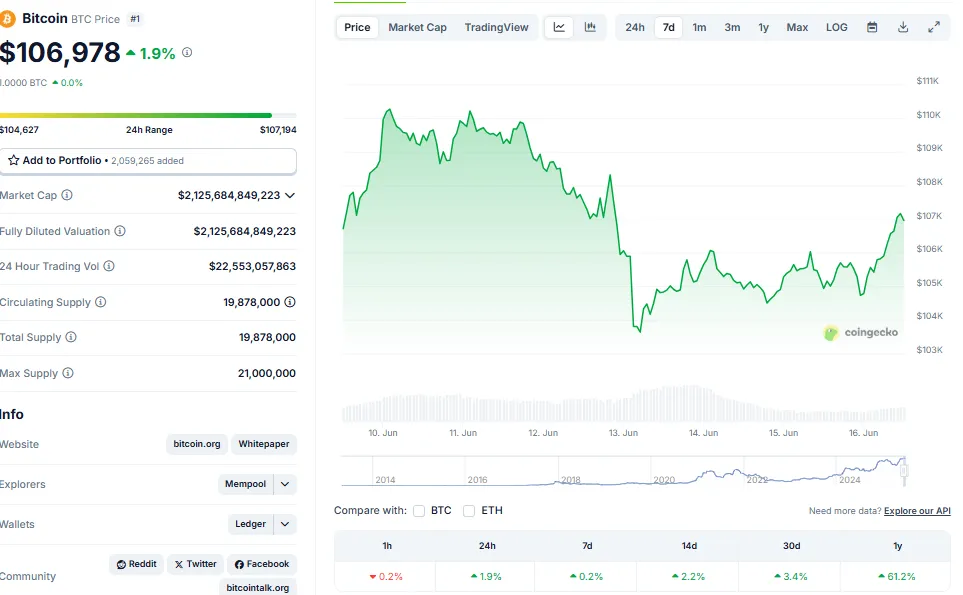Toggle LOG scale on chart
Image resolution: width=963 pixels, height=595 pixels.
coord(836,27)
